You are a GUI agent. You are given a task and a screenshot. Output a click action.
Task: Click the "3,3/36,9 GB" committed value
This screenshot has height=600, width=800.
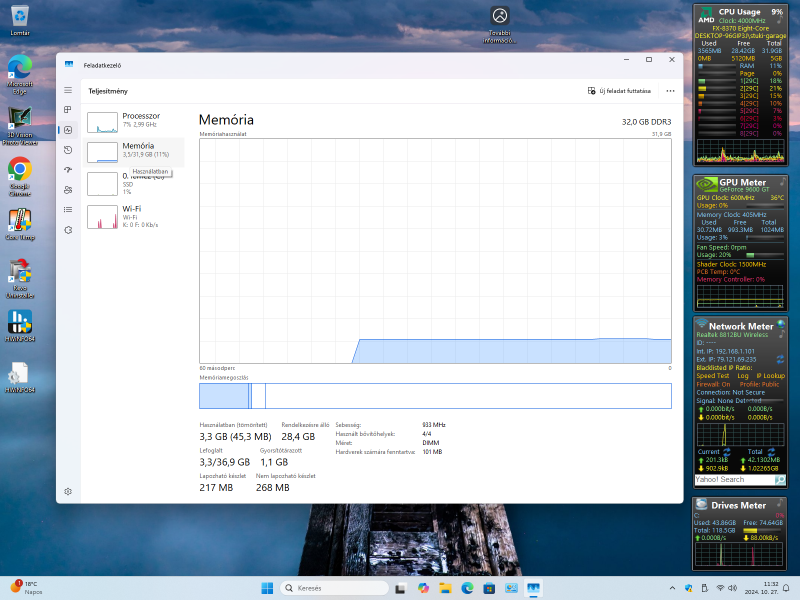224,462
